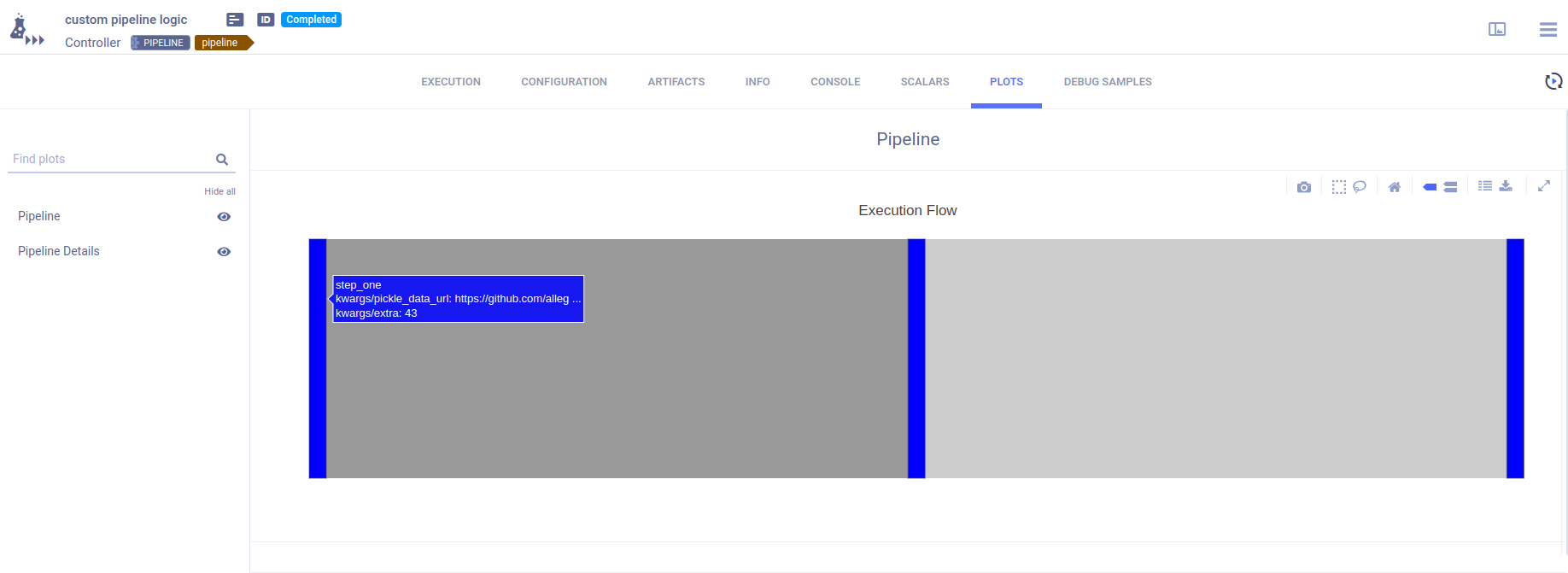The height and width of the screenshot is (573, 1568).
Task: Click the last blue node of the flow
Action: tap(1515, 359)
